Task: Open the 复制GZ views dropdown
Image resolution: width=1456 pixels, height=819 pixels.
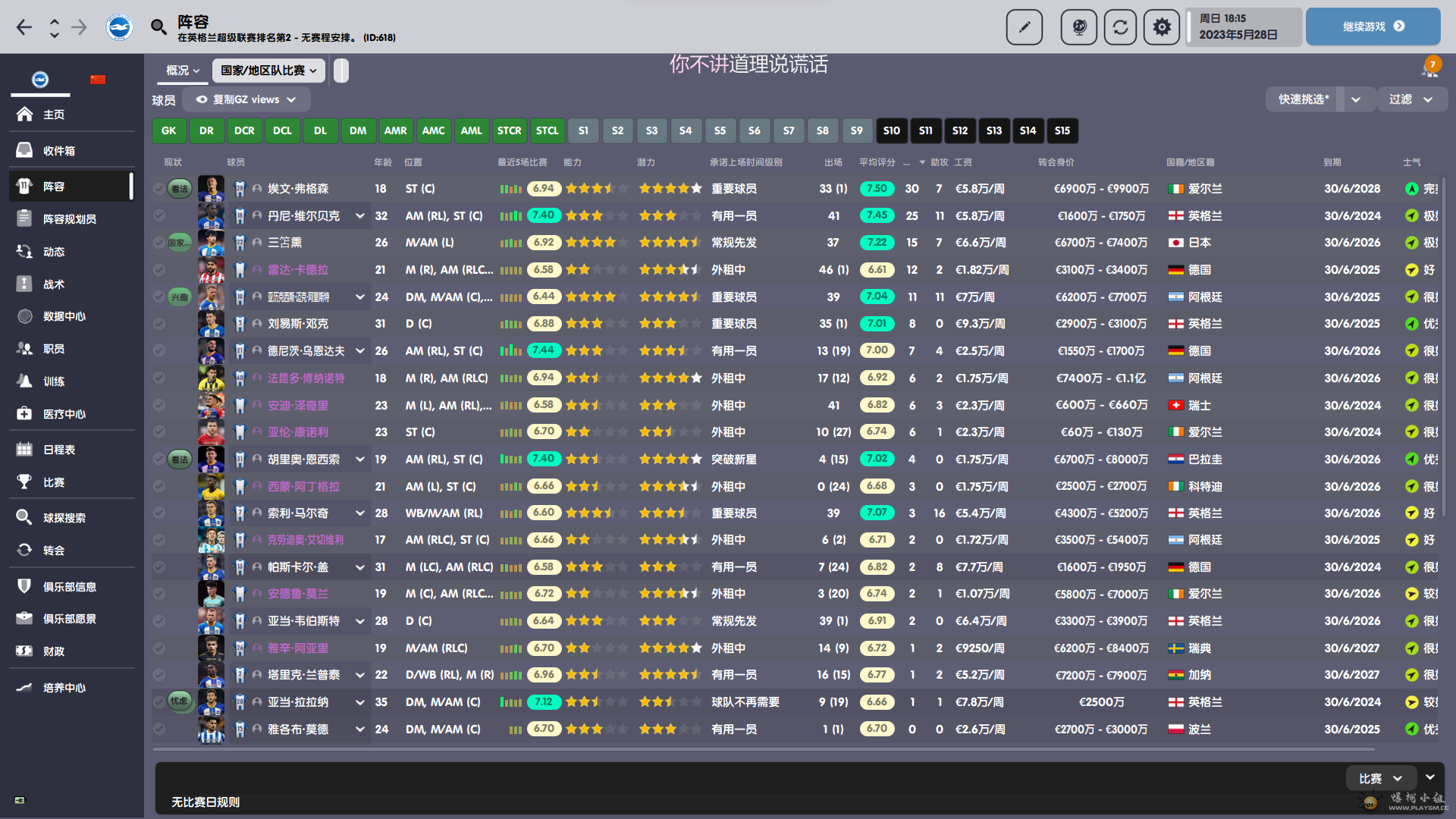Action: (x=246, y=99)
